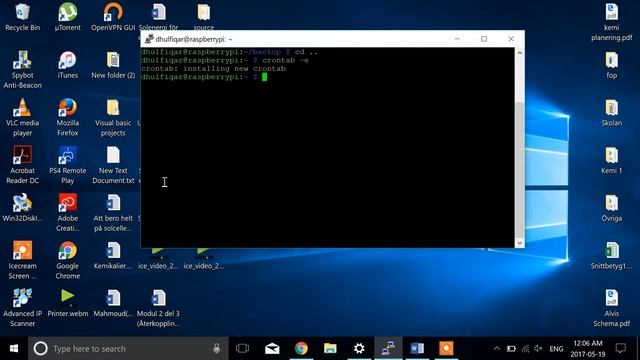This screenshot has width=640, height=360.
Task: Open the Action Center notifications icon
Action: click(x=620, y=349)
